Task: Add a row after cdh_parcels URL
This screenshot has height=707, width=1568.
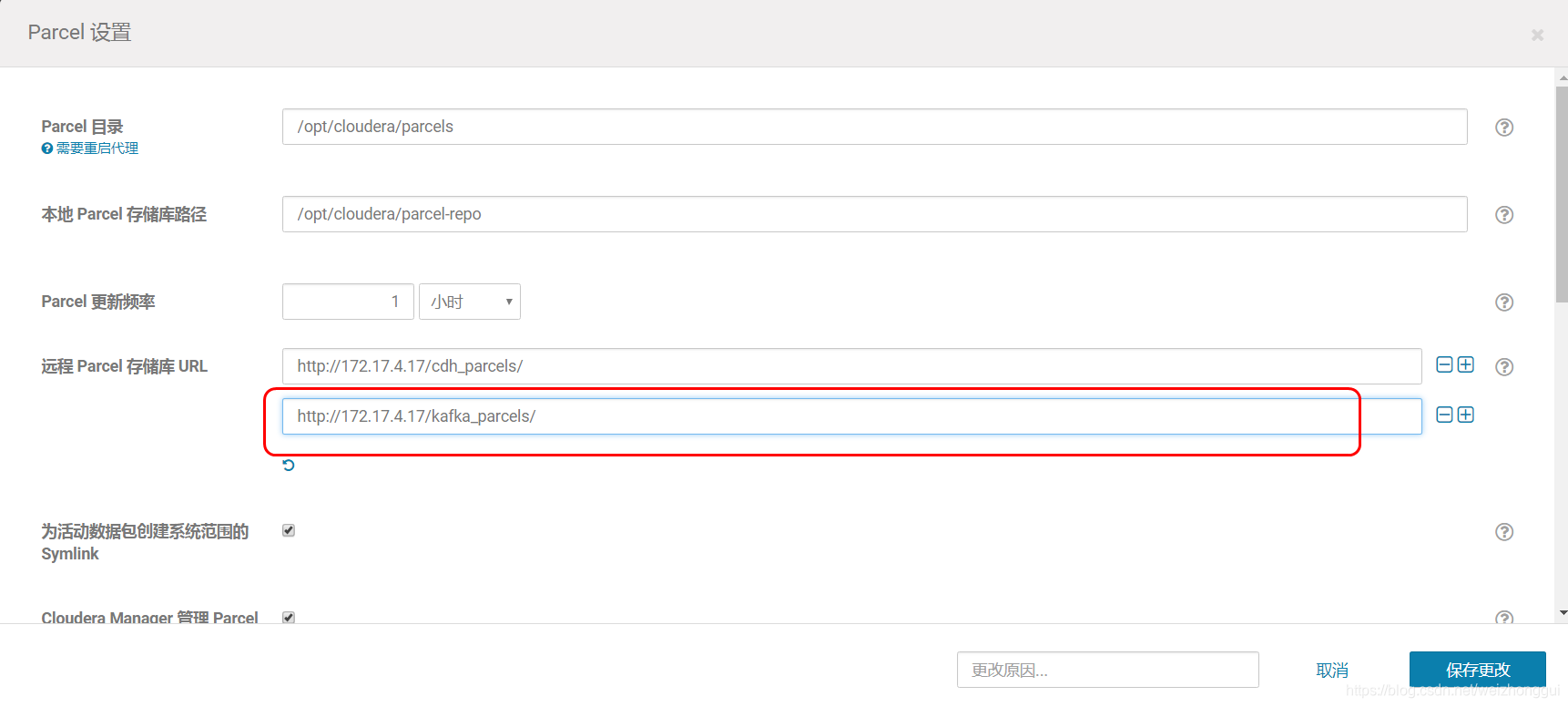Action: pos(1466,364)
